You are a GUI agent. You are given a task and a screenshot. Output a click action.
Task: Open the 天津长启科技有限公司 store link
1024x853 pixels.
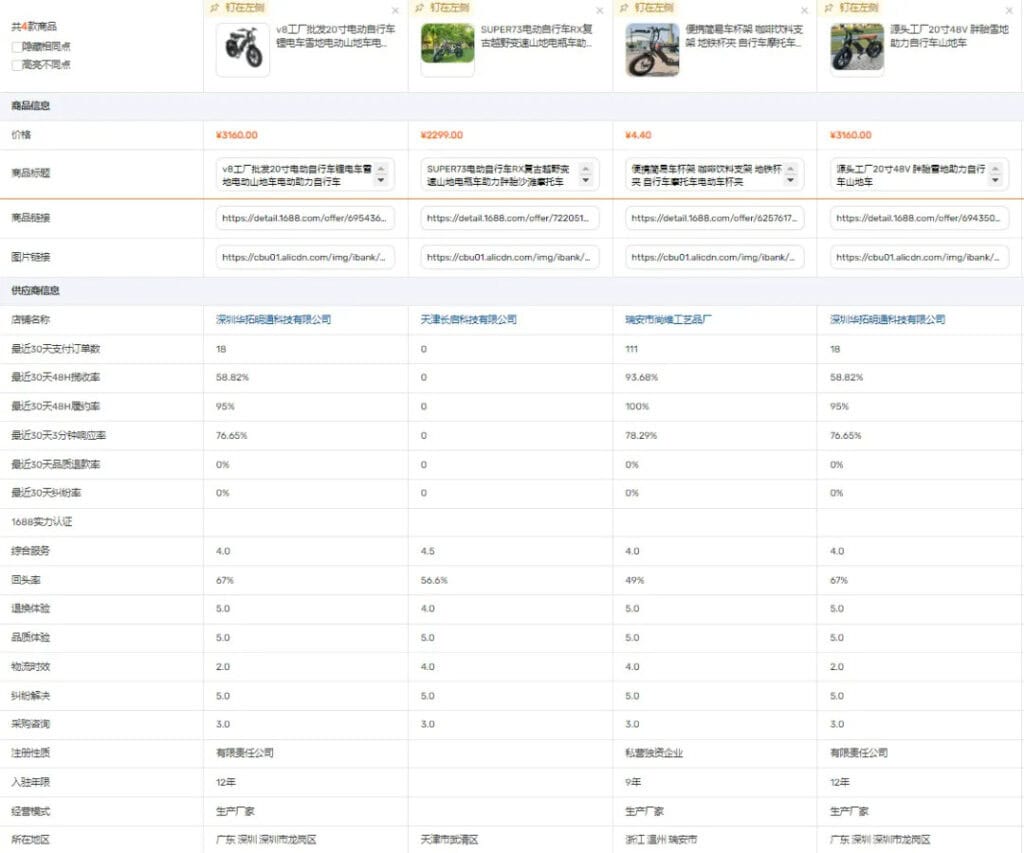[468, 320]
